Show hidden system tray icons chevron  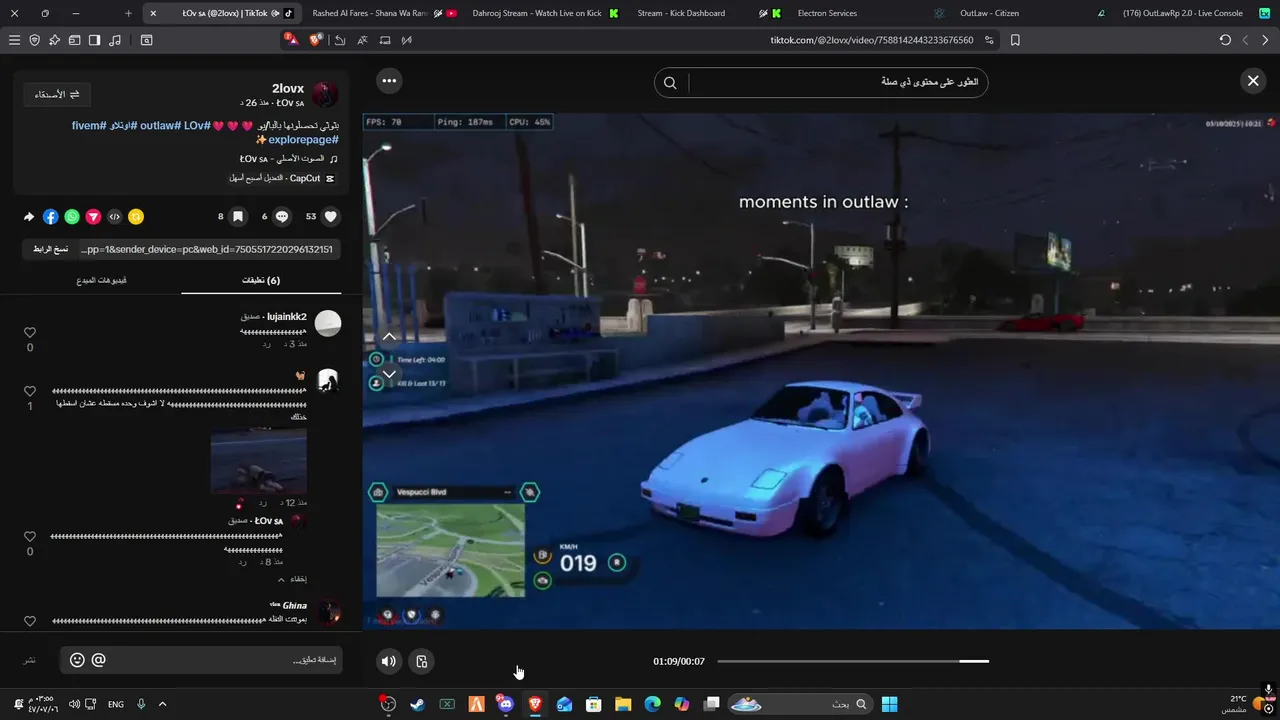tap(162, 704)
